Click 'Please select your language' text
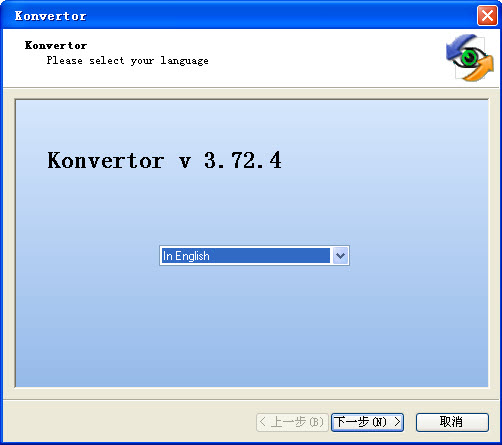This screenshot has width=502, height=445. [127, 61]
